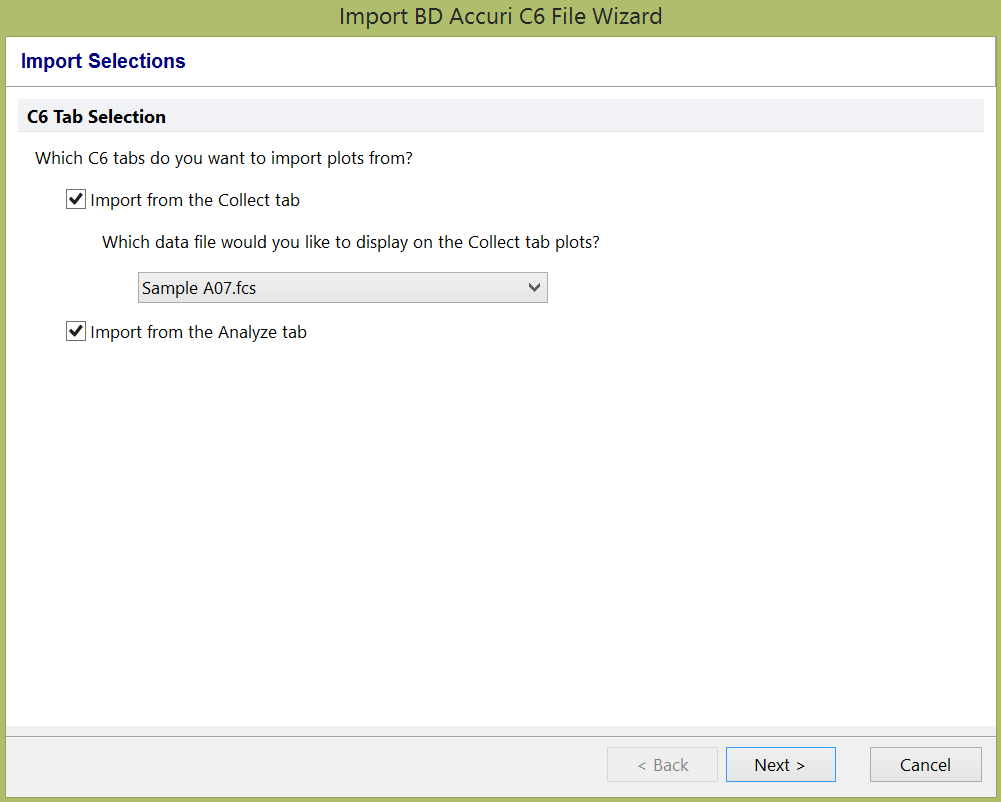Proceed with the Next > button
The image size is (1001, 802).
pos(780,765)
